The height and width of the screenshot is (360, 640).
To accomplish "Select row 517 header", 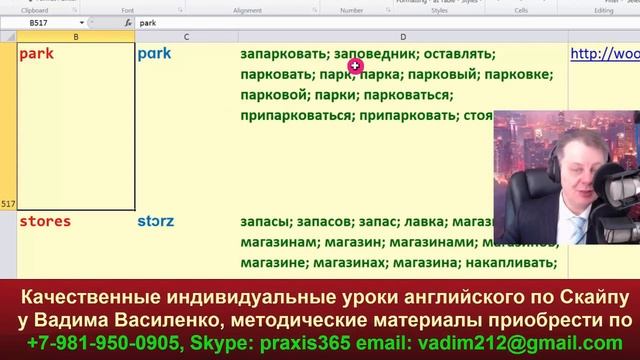I will [8, 127].
